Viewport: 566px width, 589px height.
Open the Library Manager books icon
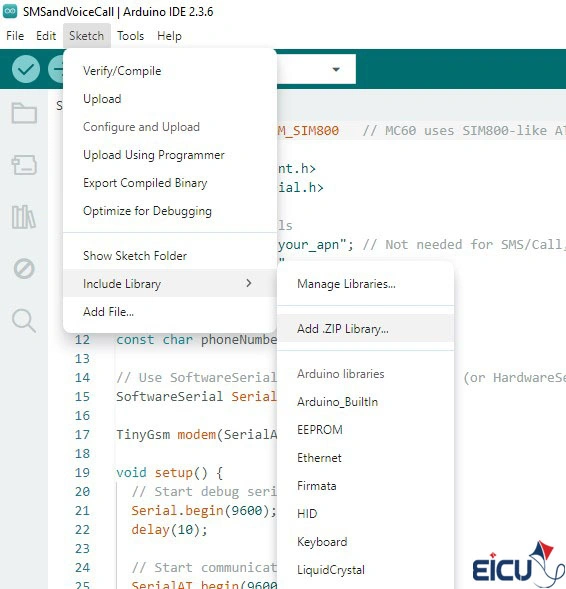coord(24,217)
